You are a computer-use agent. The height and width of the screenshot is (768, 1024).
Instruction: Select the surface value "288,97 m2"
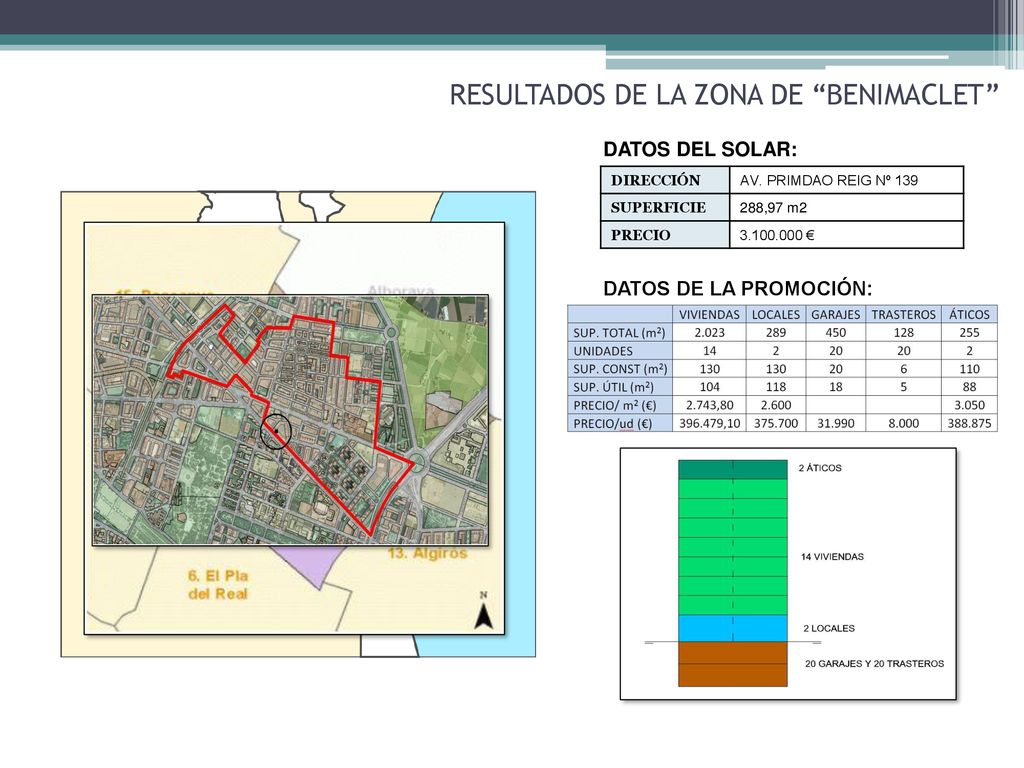point(773,208)
